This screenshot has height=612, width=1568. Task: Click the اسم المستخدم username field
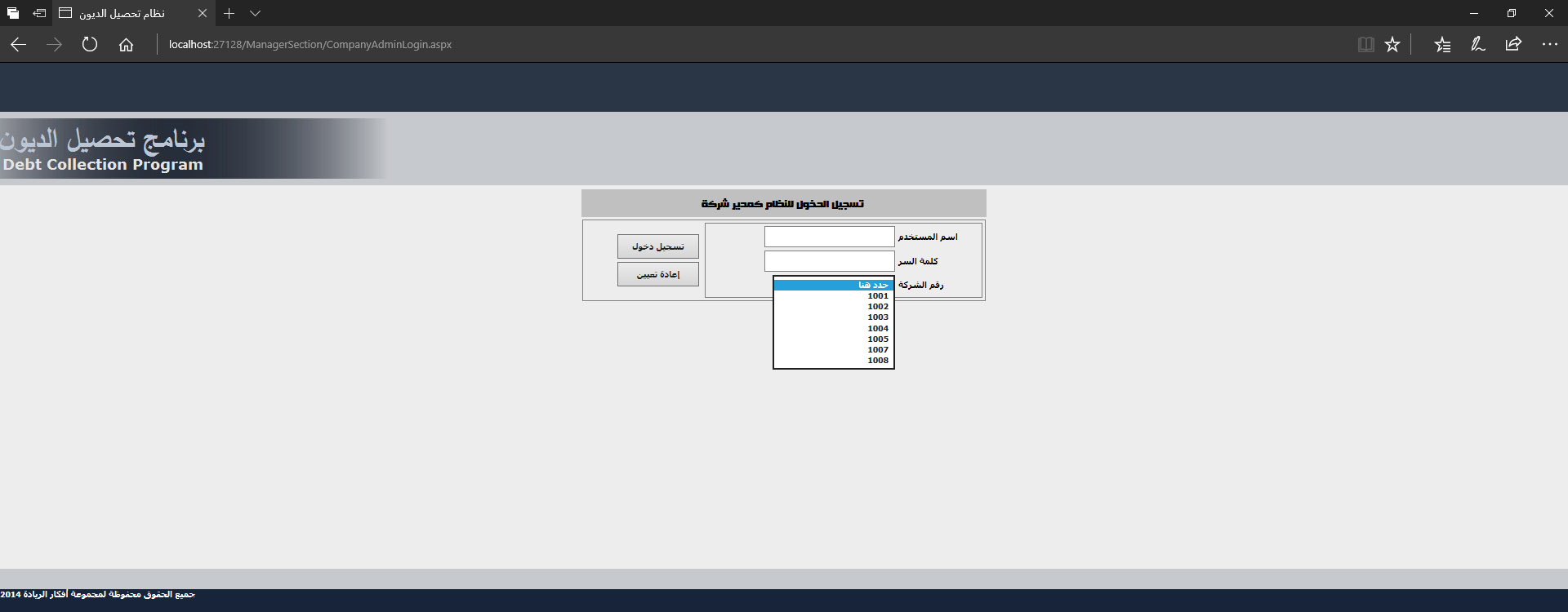829,237
